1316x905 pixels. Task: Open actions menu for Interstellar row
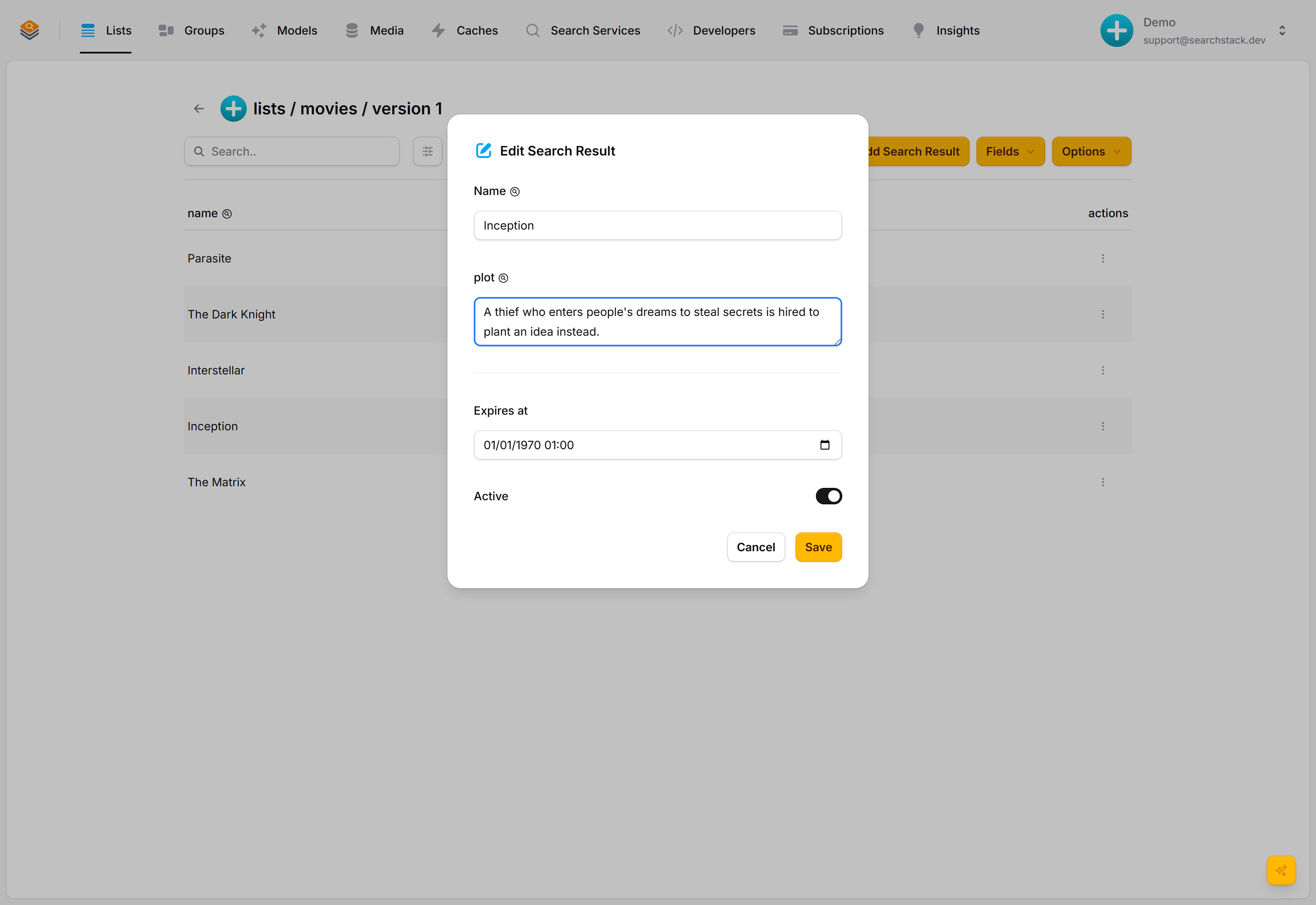(x=1102, y=370)
